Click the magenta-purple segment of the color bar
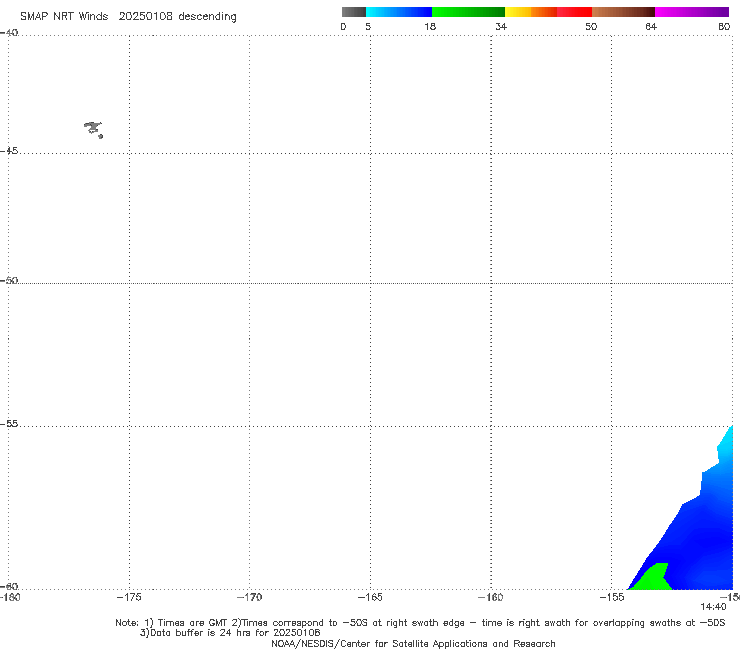The image size is (740, 650). (692, 12)
